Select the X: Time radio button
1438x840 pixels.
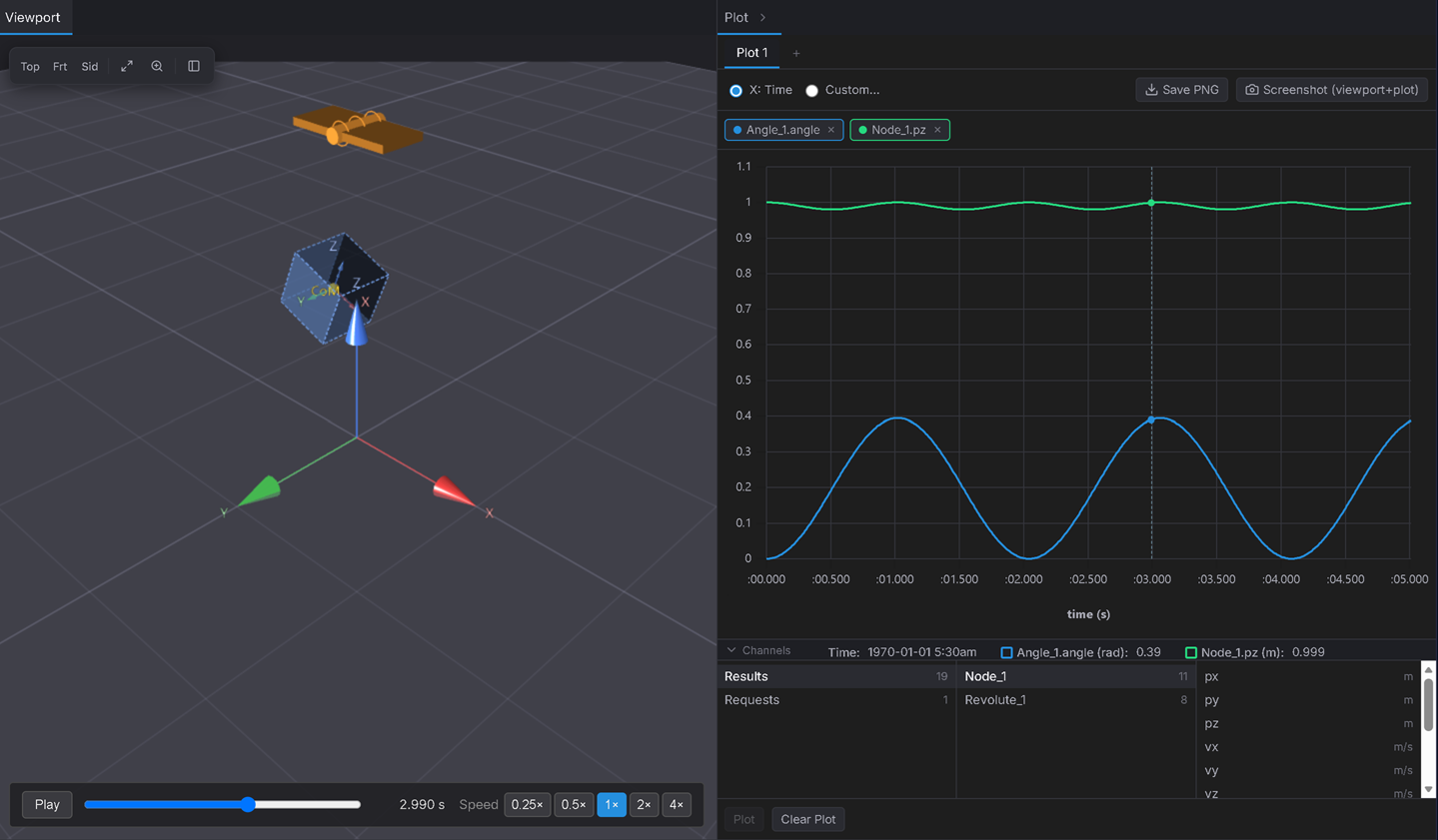[736, 91]
